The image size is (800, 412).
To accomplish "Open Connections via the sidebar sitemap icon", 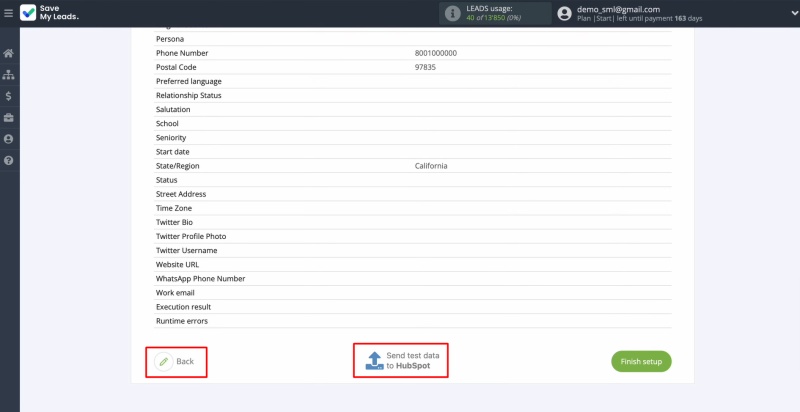I will tap(9, 75).
